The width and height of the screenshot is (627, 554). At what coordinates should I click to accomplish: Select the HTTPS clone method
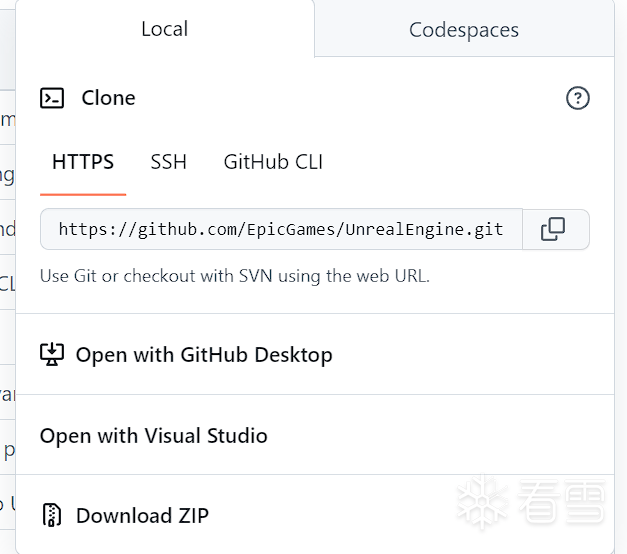(x=83, y=162)
